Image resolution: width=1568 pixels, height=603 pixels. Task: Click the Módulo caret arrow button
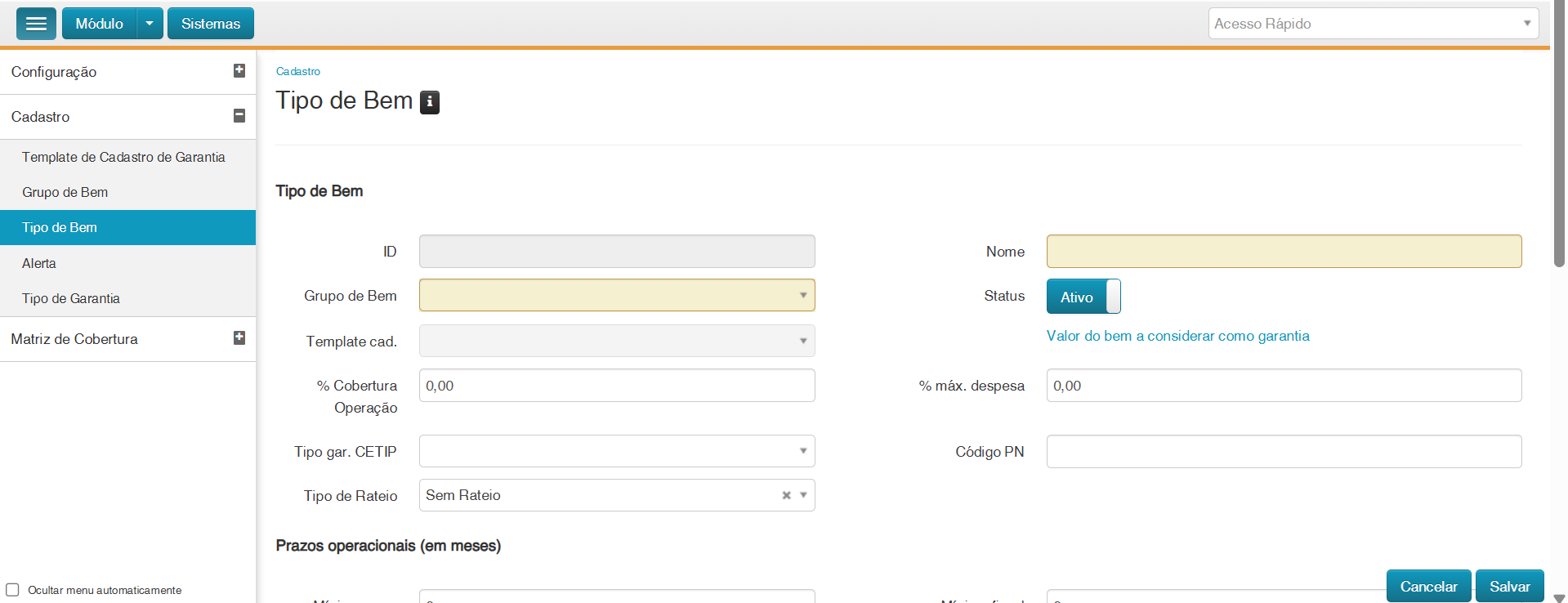click(150, 24)
